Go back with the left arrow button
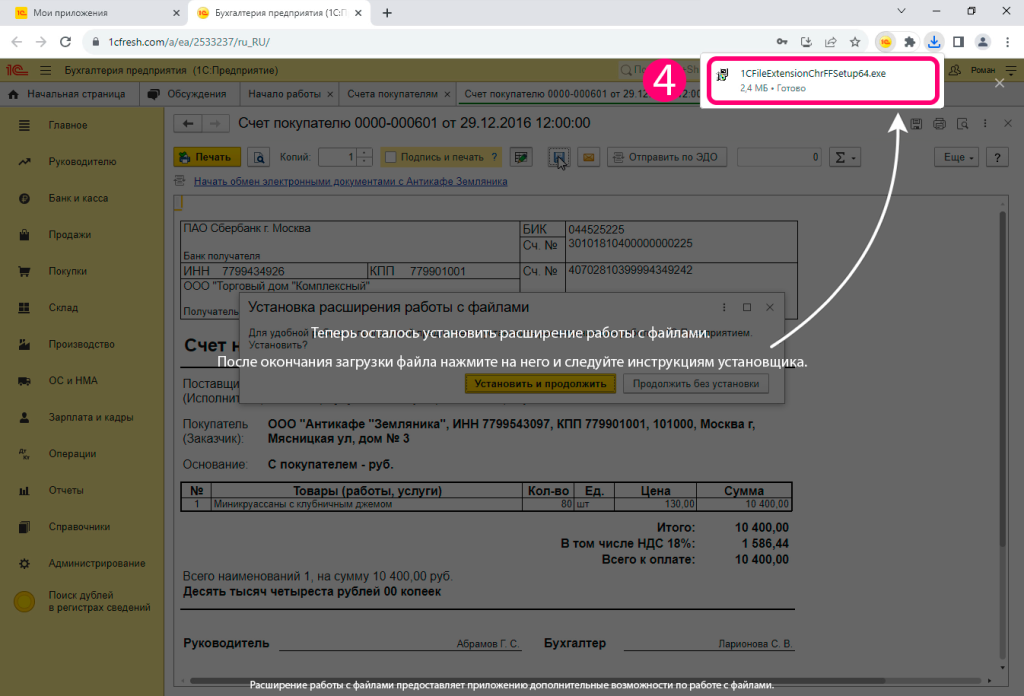The image size is (1024, 696). [188, 123]
